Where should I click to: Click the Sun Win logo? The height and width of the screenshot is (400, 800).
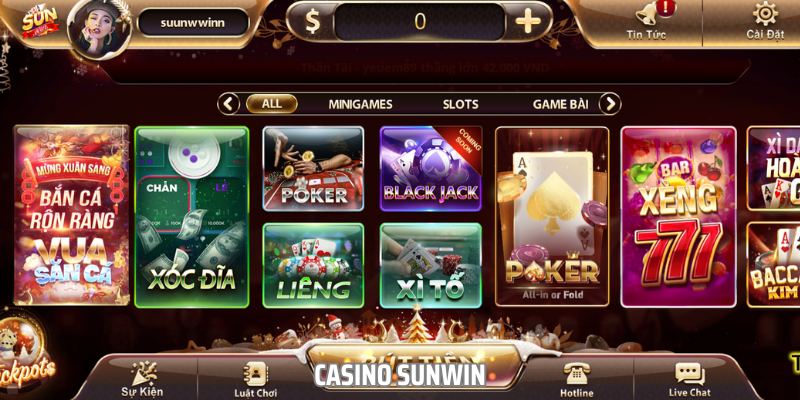click(x=39, y=22)
